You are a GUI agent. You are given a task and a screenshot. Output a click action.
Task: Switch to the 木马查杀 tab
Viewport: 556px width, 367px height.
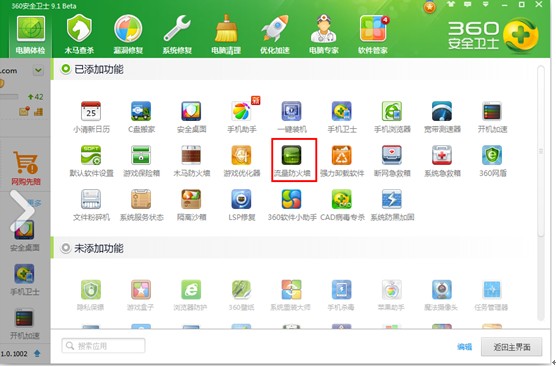[79, 35]
